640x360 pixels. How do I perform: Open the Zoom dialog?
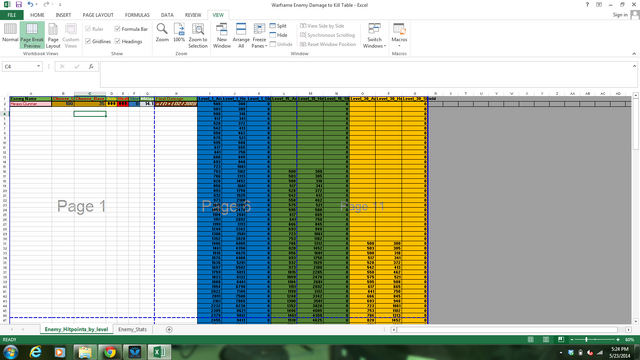point(162,33)
